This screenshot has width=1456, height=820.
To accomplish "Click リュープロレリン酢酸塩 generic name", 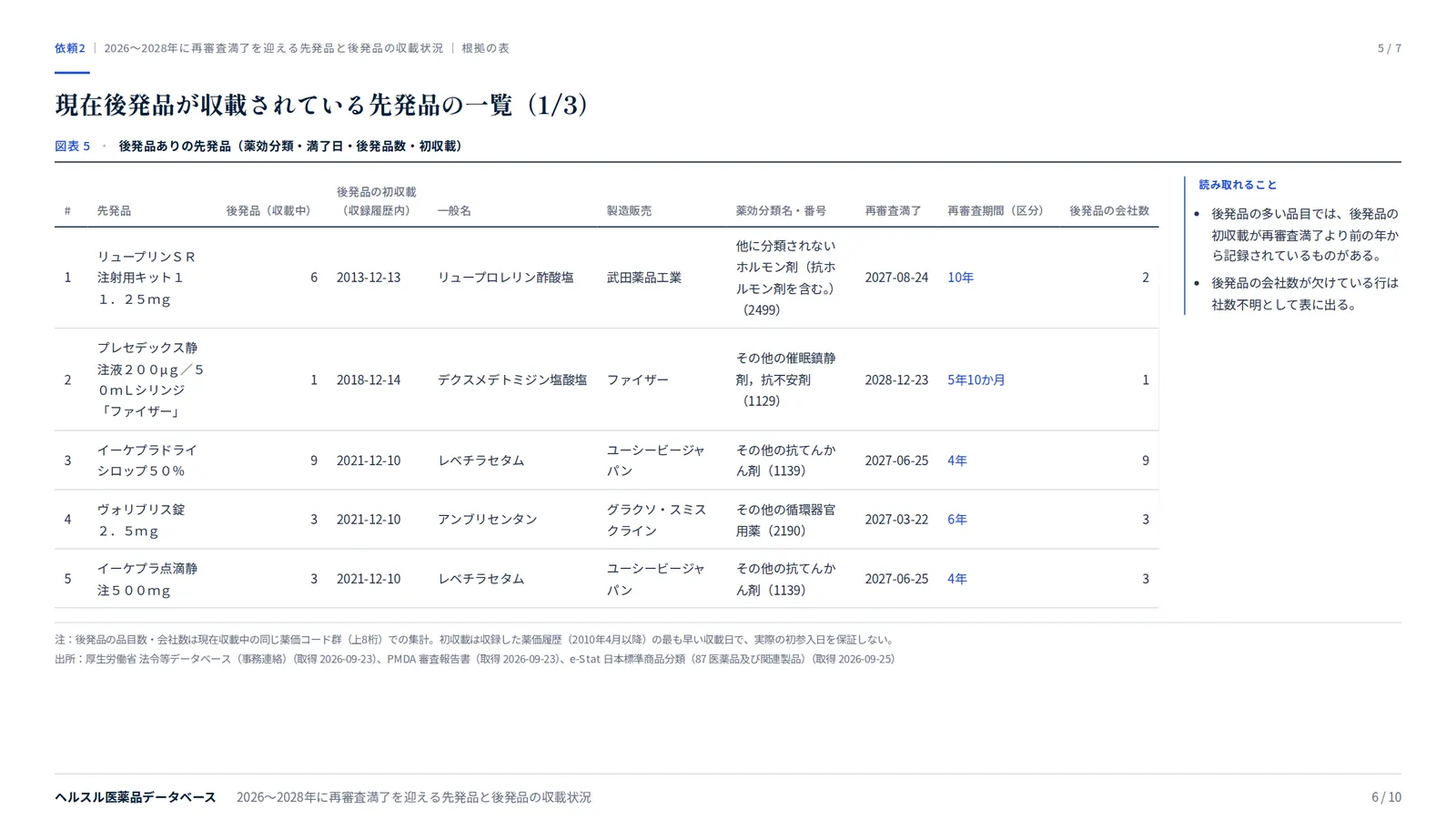I will pyautogui.click(x=506, y=278).
